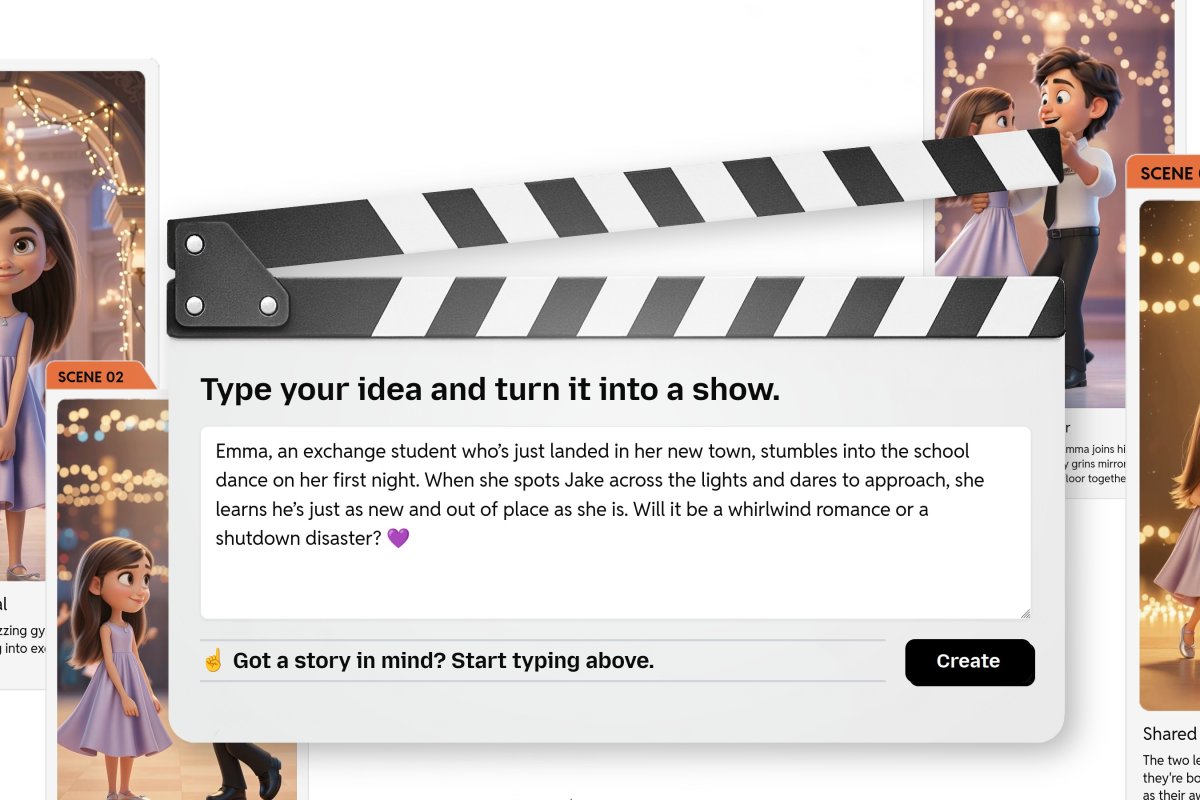Click the 'Shared' caption on the right card
Screen dimensions: 1200x800
1169,733
